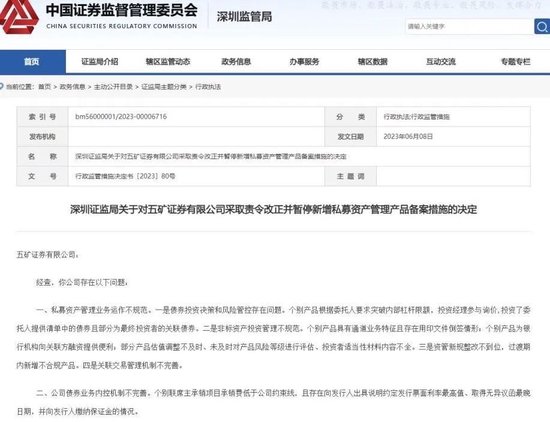Image resolution: width=550 pixels, height=422 pixels.
Task: Click the date 2023年06月08日
Action: pos(408,136)
